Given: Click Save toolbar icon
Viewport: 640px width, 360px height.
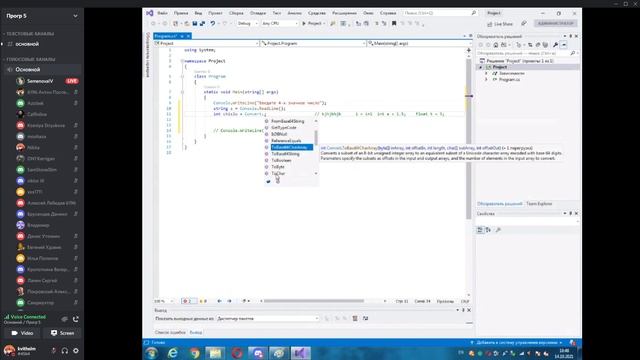Looking at the screenshot, I should 195,24.
